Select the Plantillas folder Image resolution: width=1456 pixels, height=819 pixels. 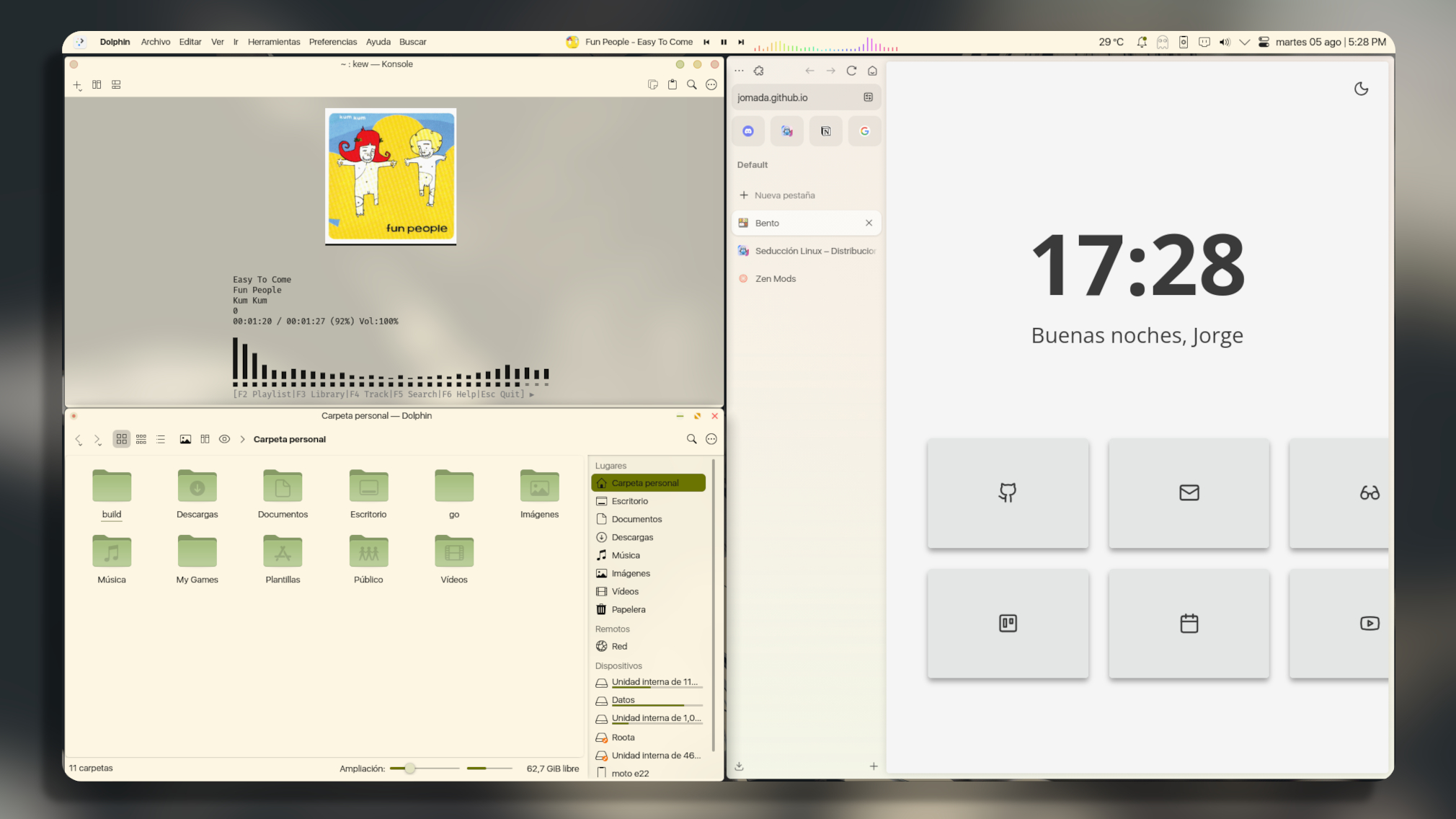pos(283,559)
